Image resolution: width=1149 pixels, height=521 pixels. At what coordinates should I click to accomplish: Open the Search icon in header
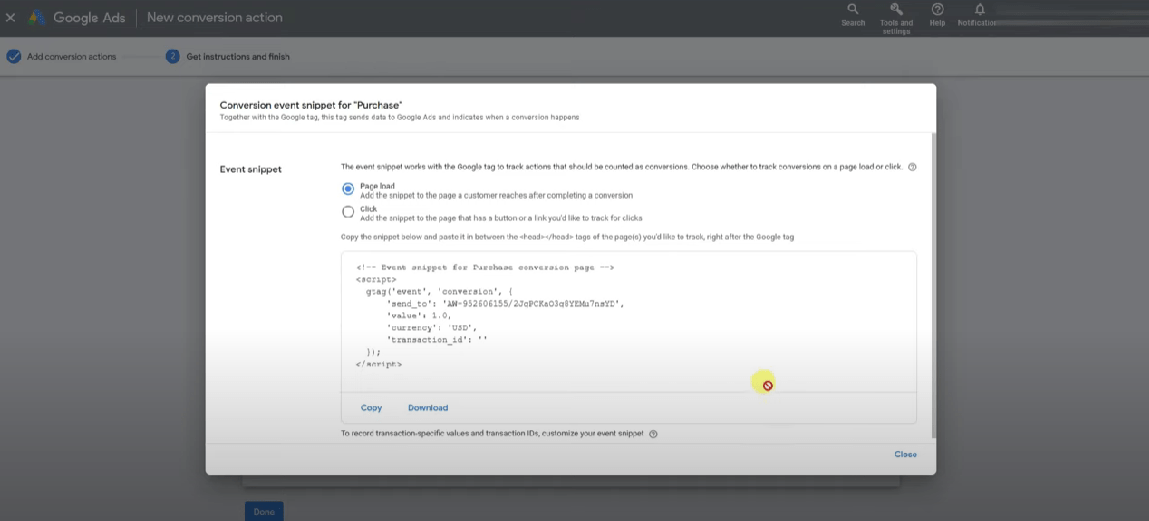[852, 10]
